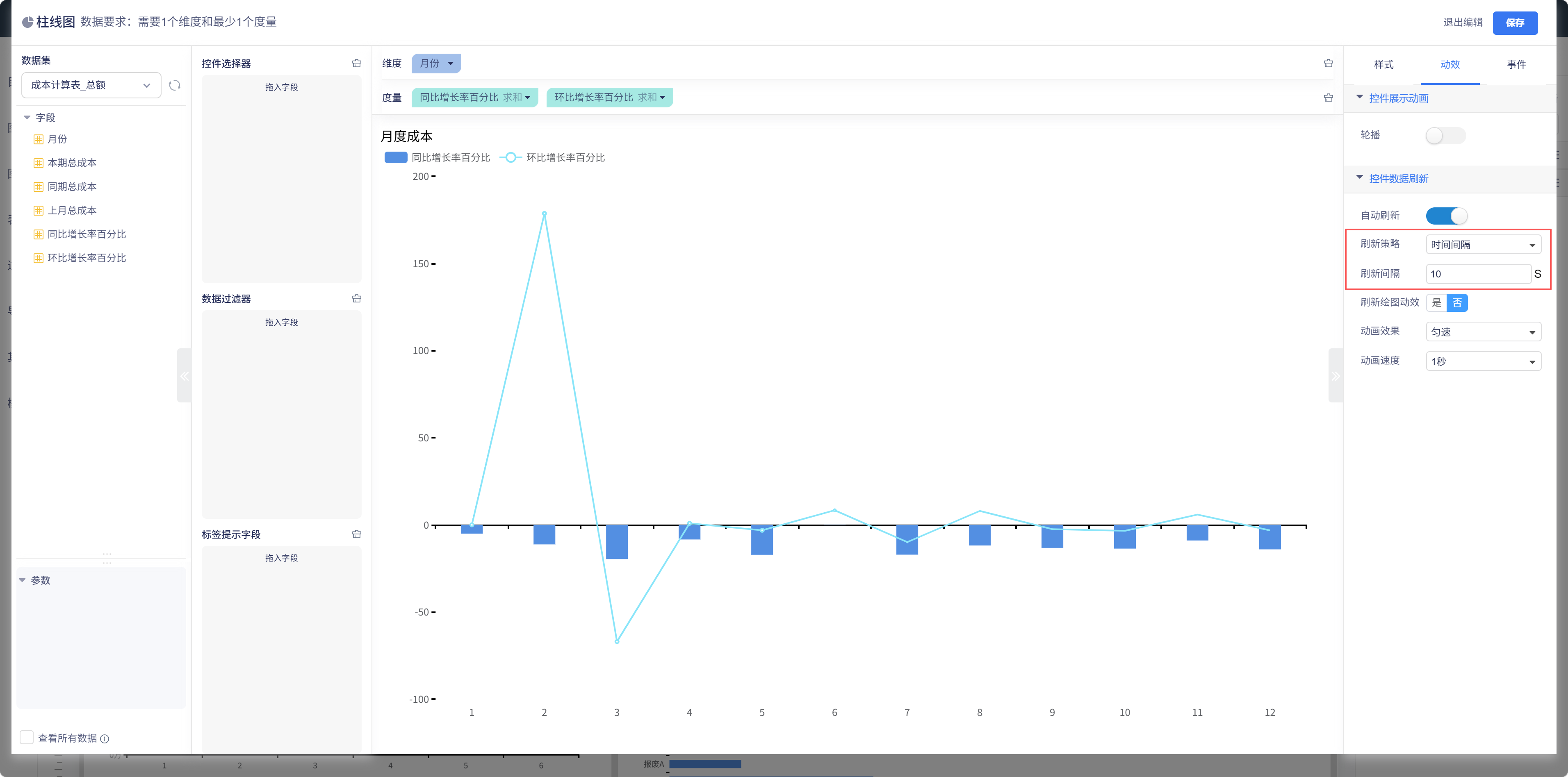
Task: Collapse the 控件数据刷新 section
Action: [1359, 178]
